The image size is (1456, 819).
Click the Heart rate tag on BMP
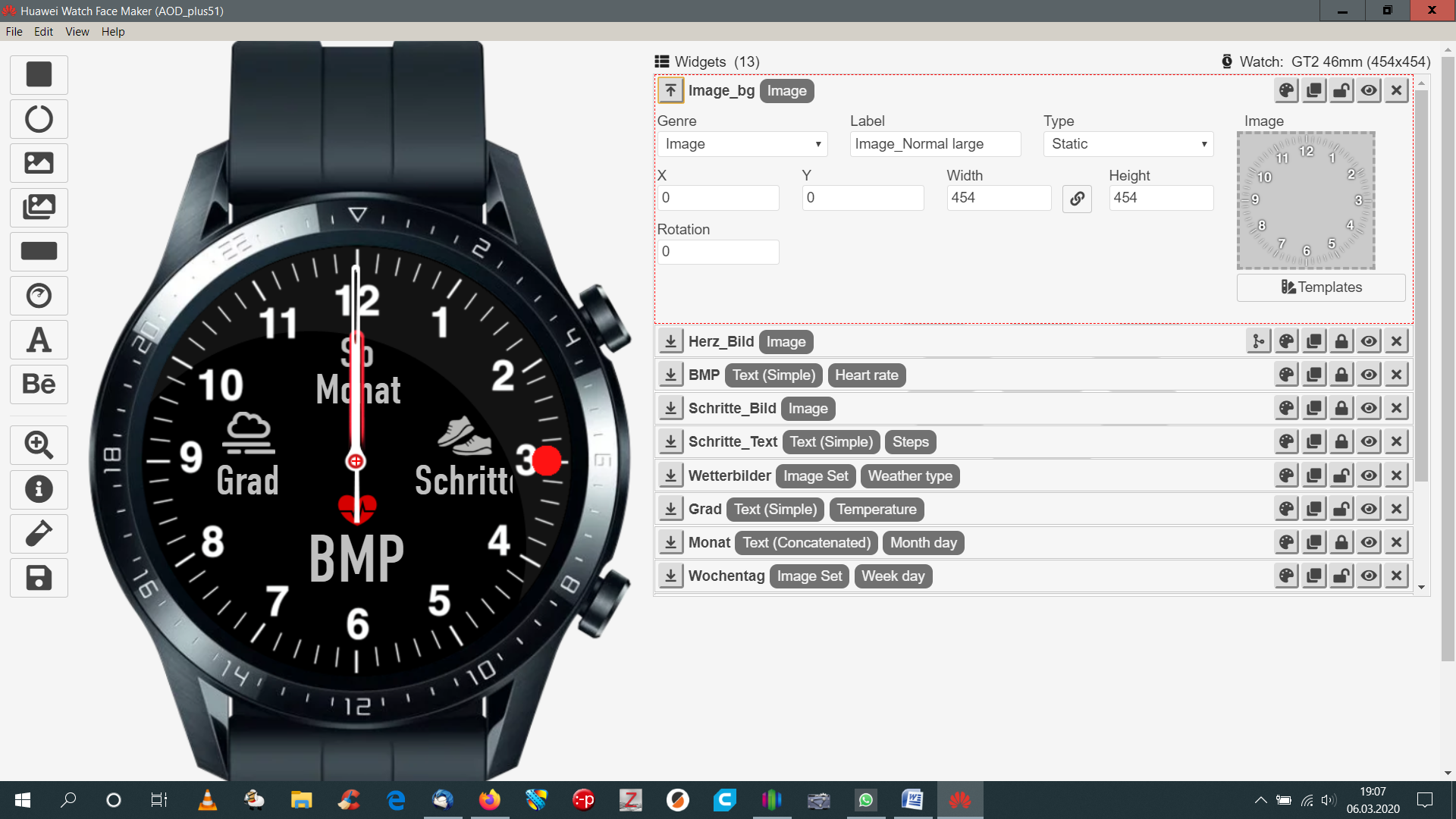point(867,375)
